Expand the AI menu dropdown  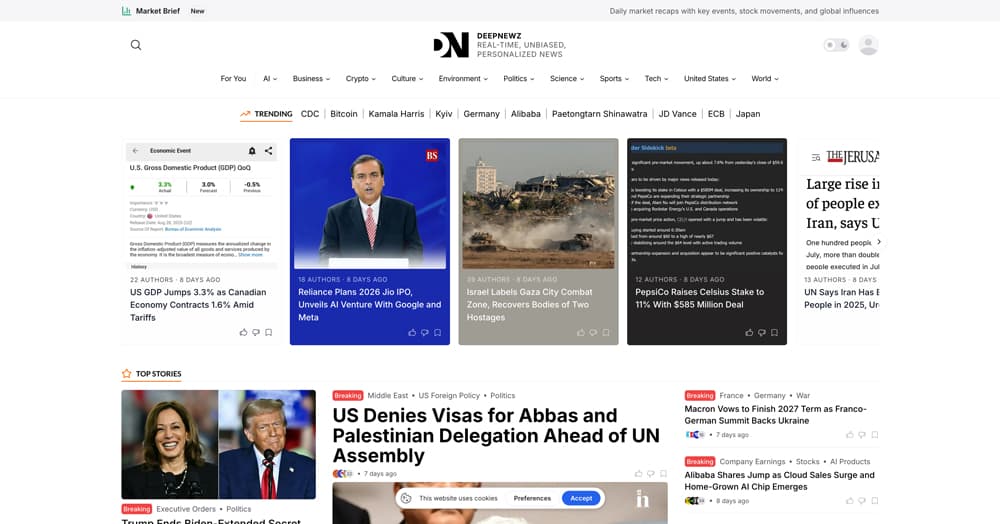pyautogui.click(x=270, y=78)
